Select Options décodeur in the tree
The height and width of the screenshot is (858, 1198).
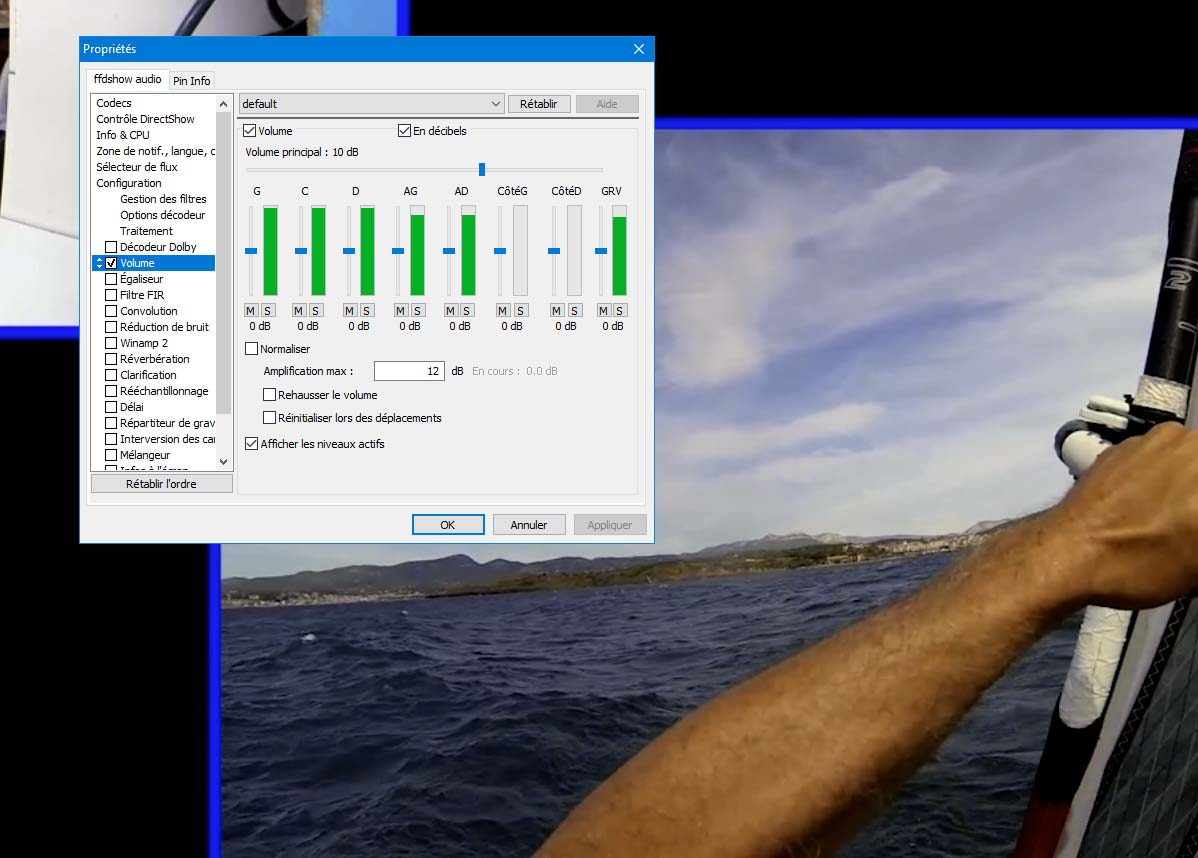pos(163,215)
